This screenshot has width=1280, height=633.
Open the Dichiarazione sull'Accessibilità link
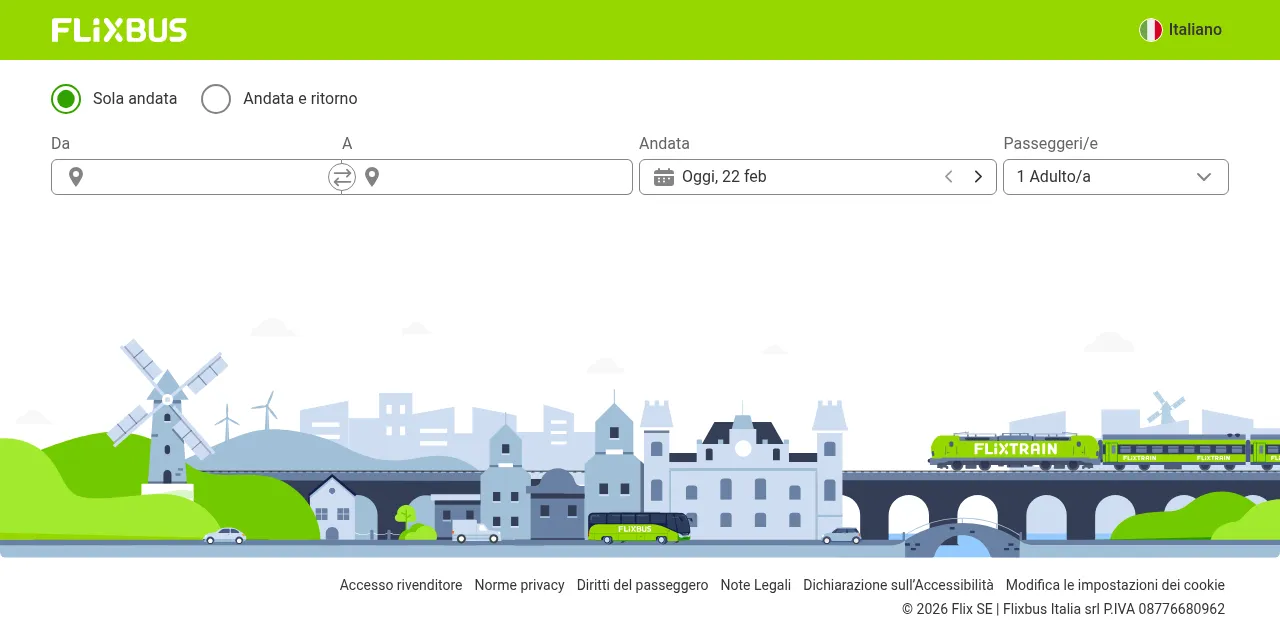(899, 585)
